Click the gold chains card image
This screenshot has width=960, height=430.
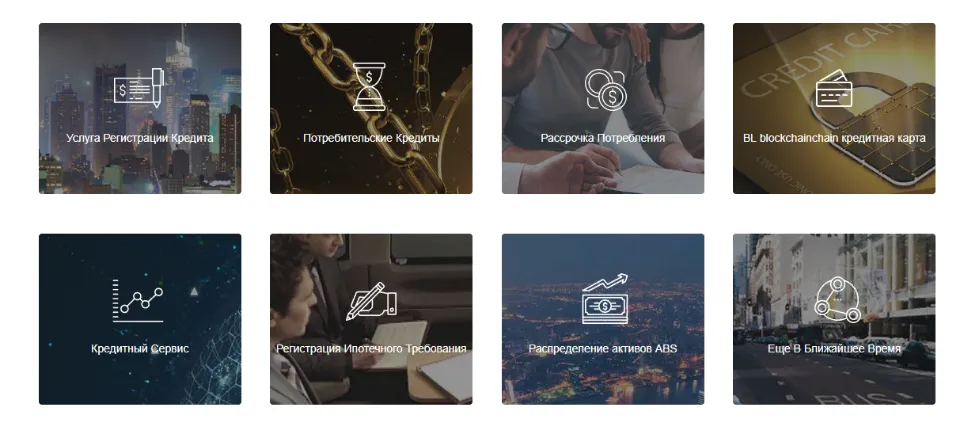point(371,172)
